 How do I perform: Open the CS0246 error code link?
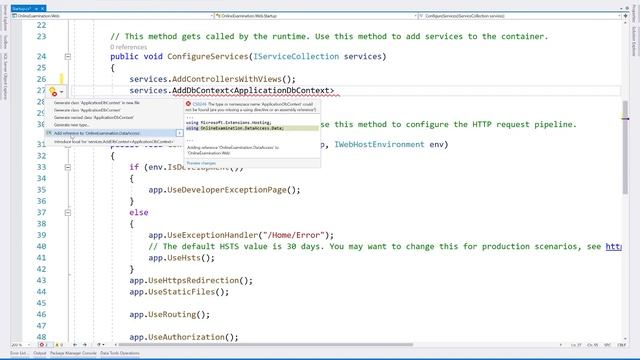pyautogui.click(x=200, y=104)
